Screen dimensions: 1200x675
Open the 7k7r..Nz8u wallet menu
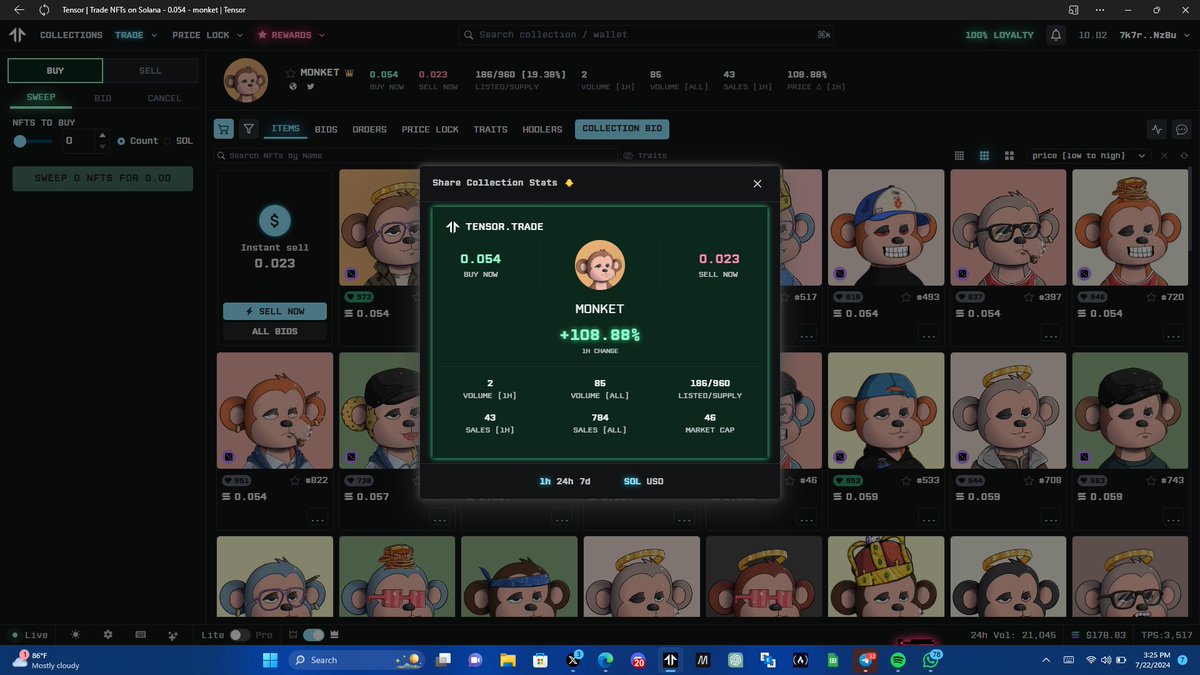(1154, 35)
